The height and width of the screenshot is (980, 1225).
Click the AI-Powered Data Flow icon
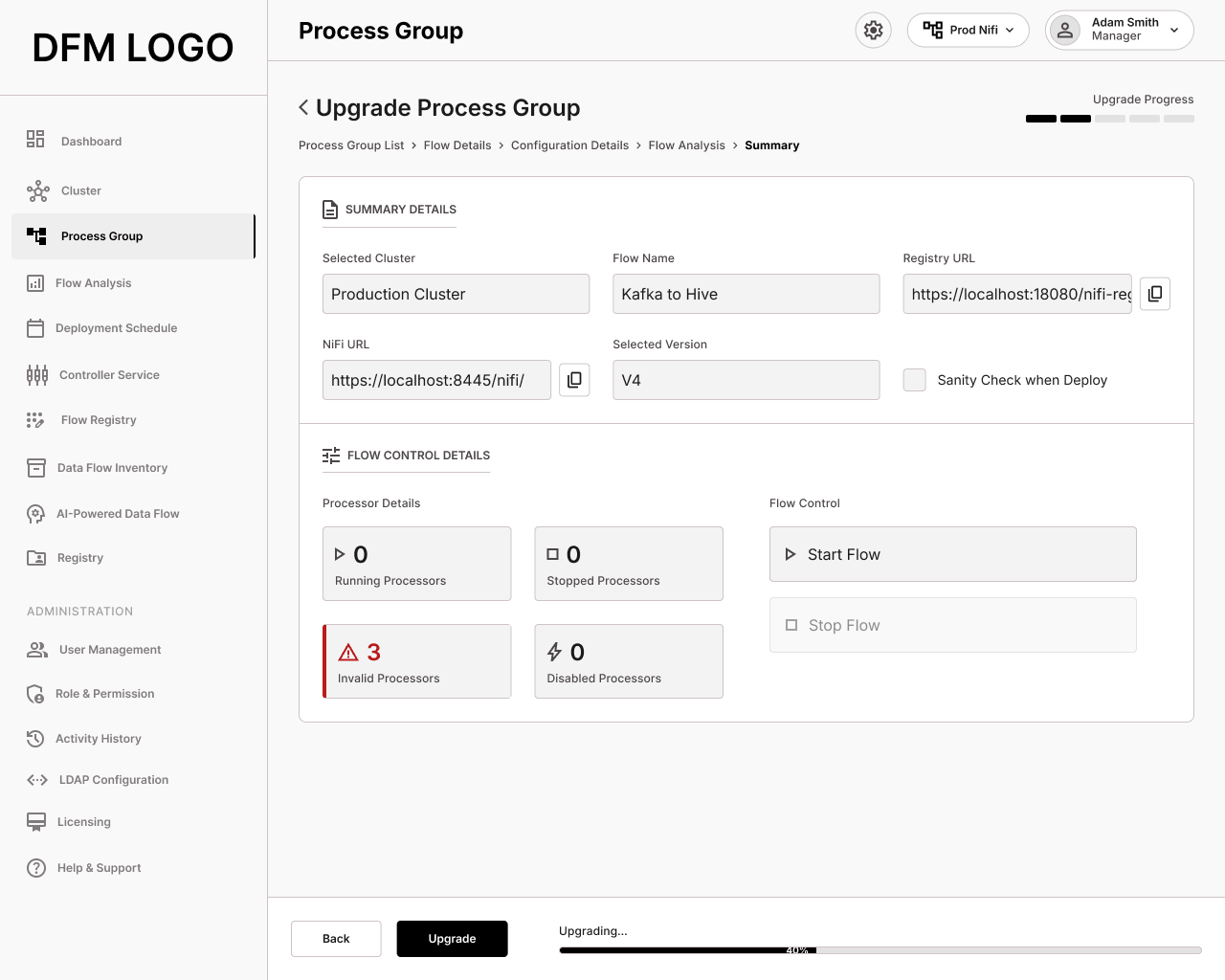(36, 514)
